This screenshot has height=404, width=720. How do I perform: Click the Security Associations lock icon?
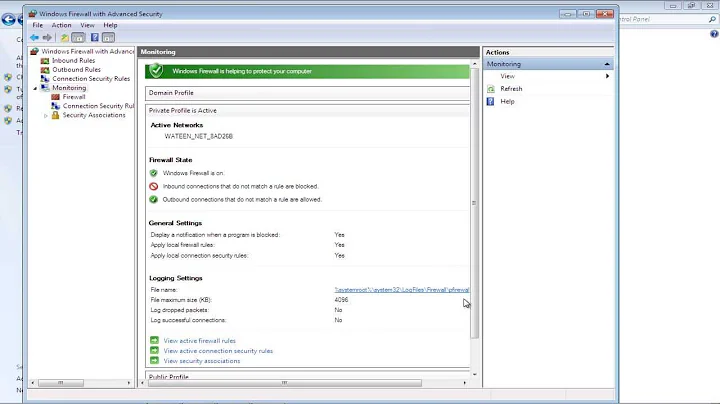click(56, 115)
